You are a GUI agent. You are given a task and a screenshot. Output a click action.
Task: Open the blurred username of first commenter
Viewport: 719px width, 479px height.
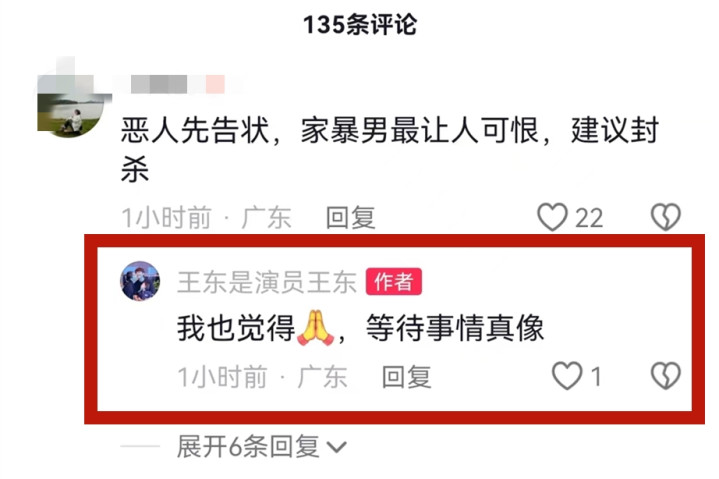point(178,84)
